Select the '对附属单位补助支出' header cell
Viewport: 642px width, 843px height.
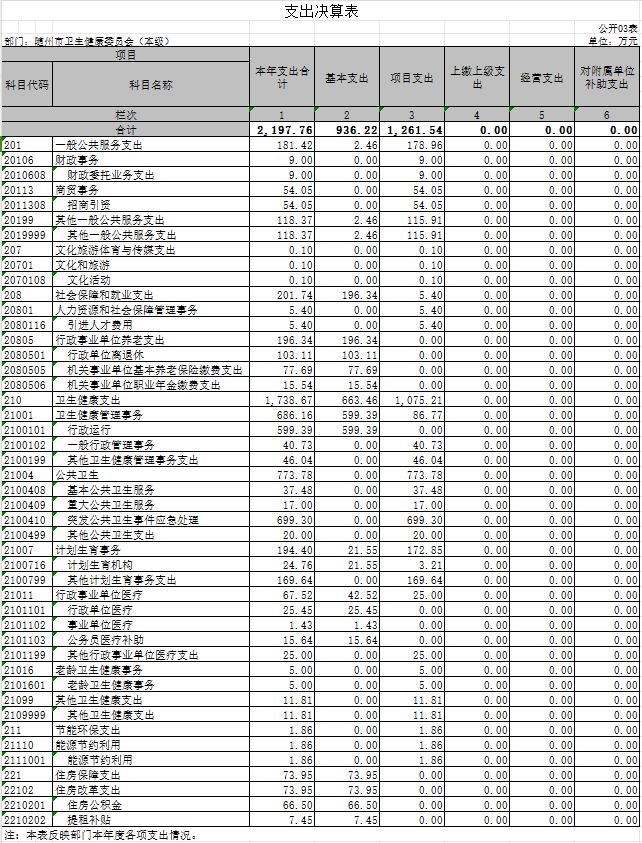(609, 78)
